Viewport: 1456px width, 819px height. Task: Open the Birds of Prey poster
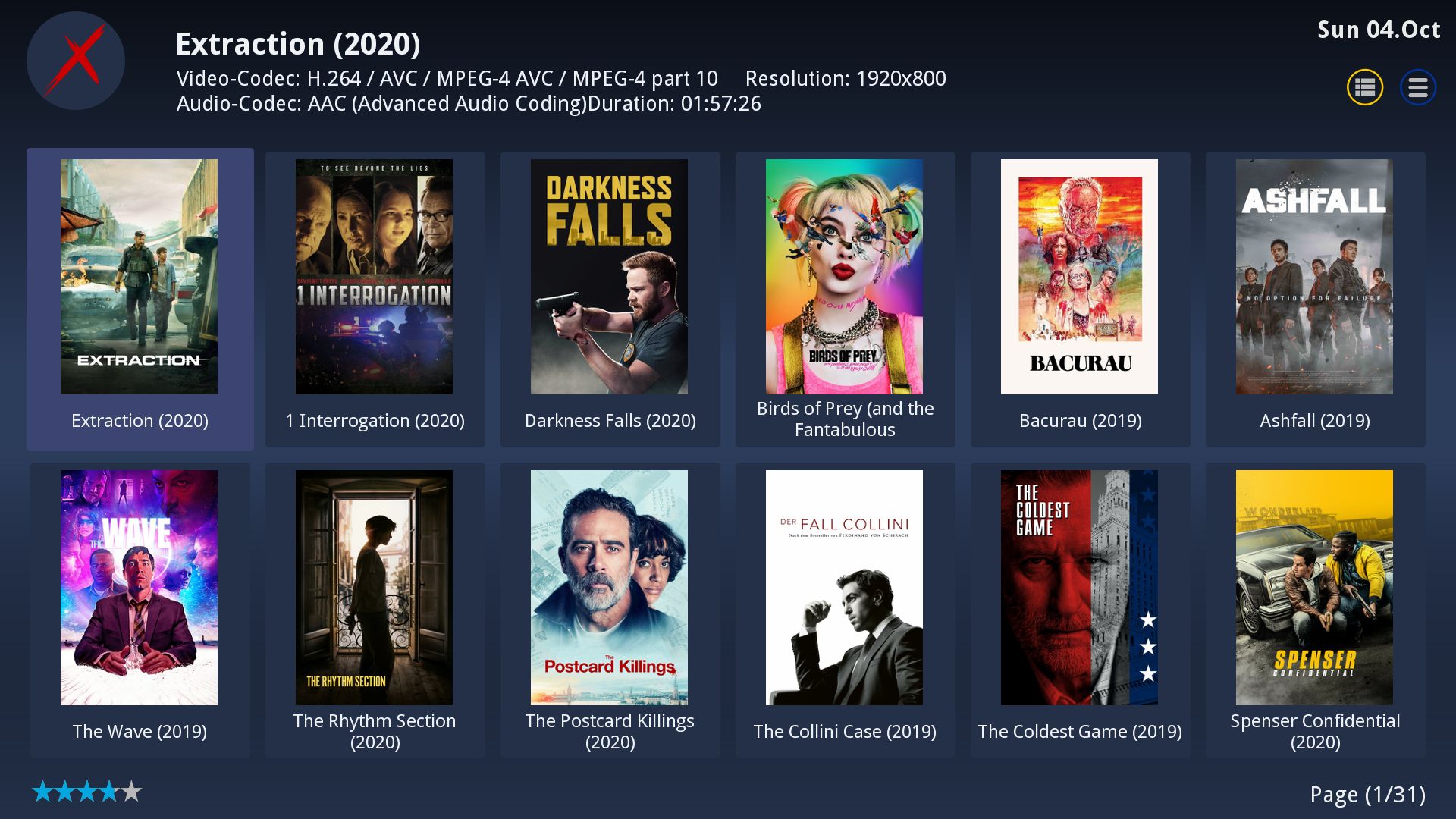(844, 277)
